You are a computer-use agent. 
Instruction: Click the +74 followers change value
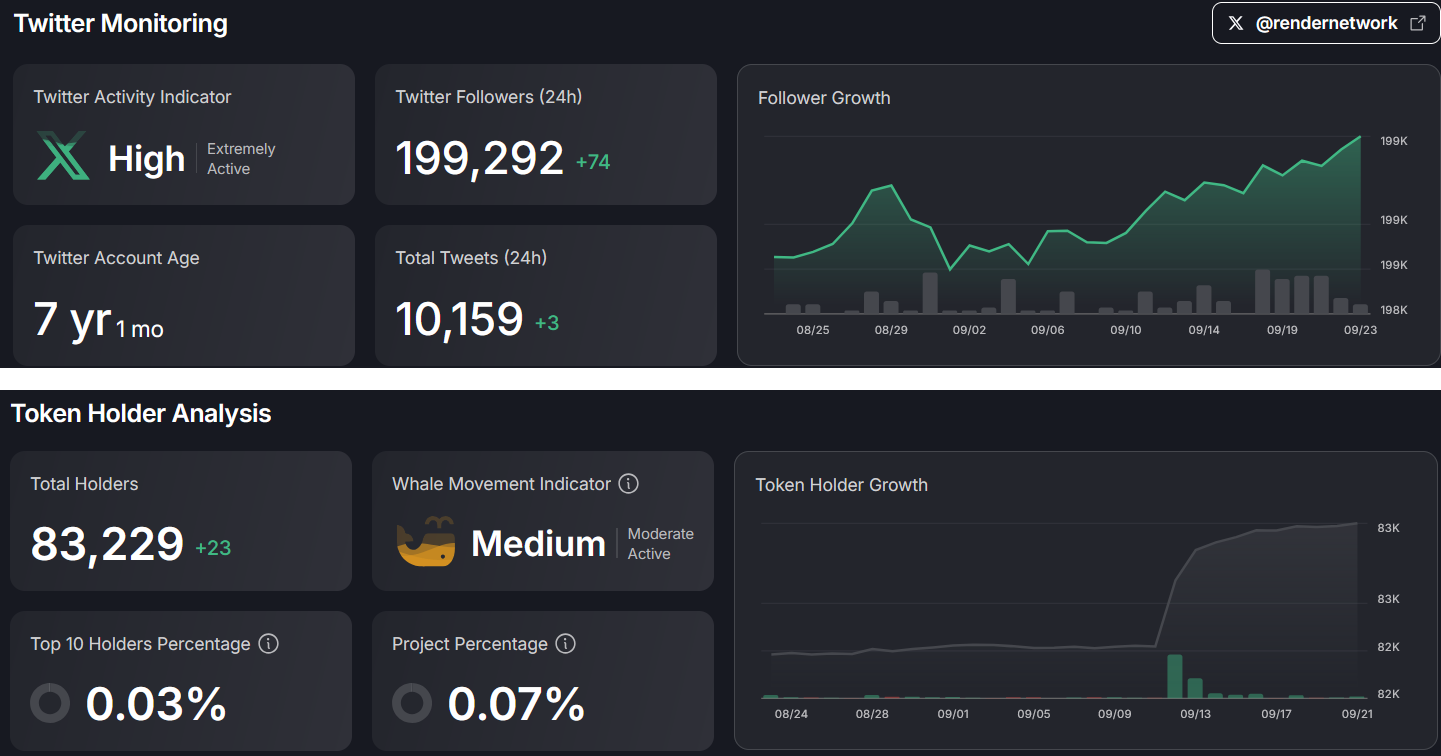[593, 162]
